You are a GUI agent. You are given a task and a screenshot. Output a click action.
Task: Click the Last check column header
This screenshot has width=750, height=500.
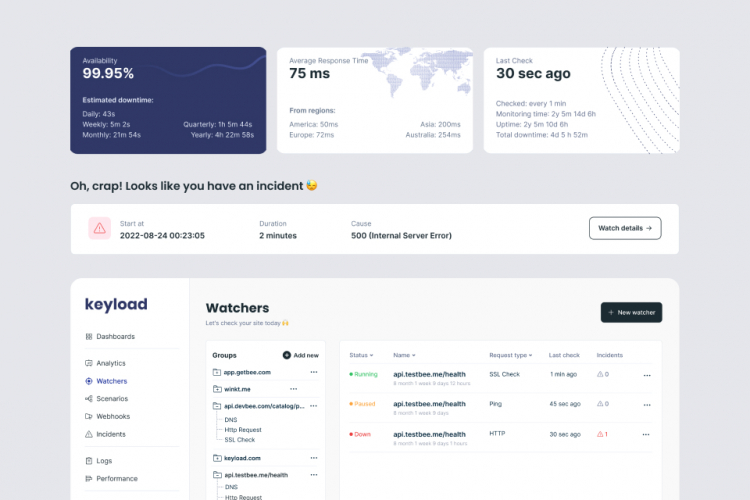coord(564,355)
